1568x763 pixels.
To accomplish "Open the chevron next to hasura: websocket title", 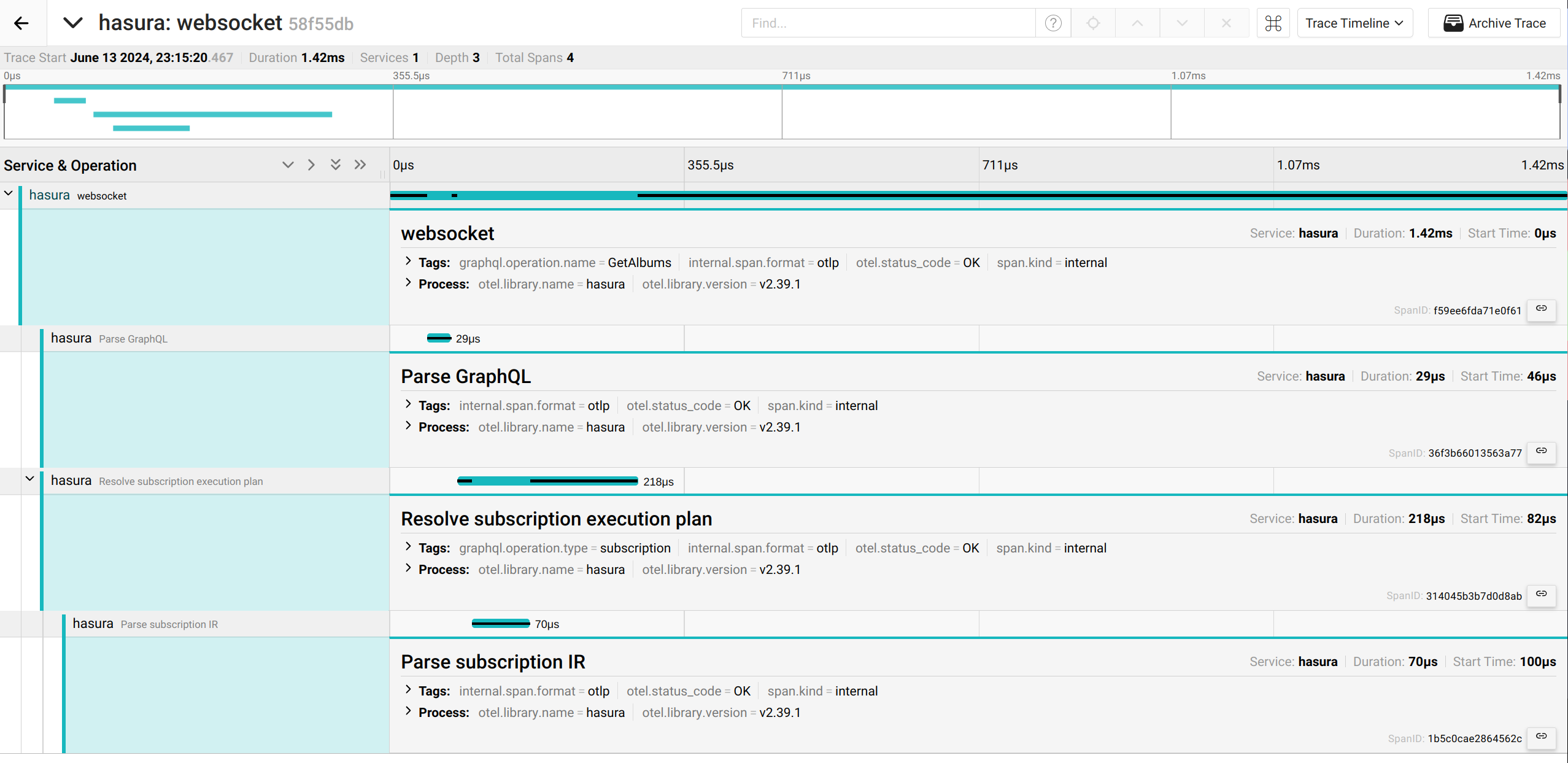I will click(73, 23).
